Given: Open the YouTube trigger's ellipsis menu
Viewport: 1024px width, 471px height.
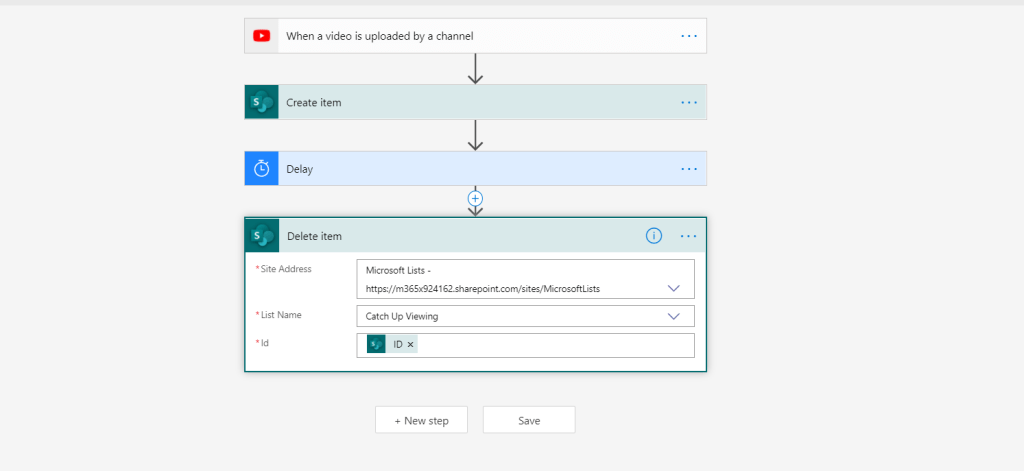Looking at the screenshot, I should pyautogui.click(x=689, y=36).
